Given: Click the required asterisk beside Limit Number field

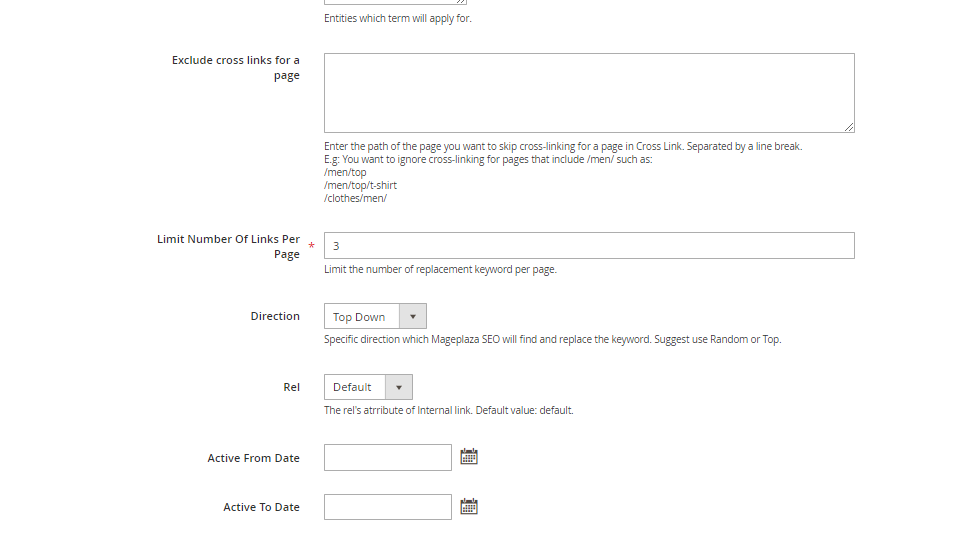Looking at the screenshot, I should [311, 247].
